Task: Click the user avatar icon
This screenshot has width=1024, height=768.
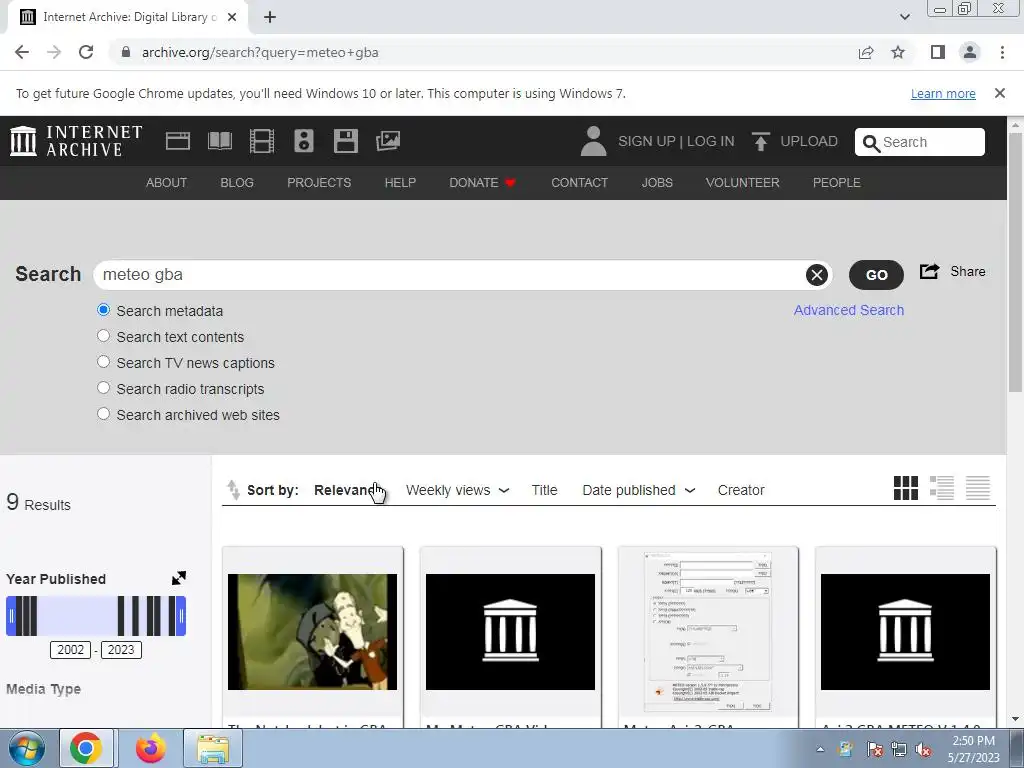Action: pyautogui.click(x=593, y=141)
